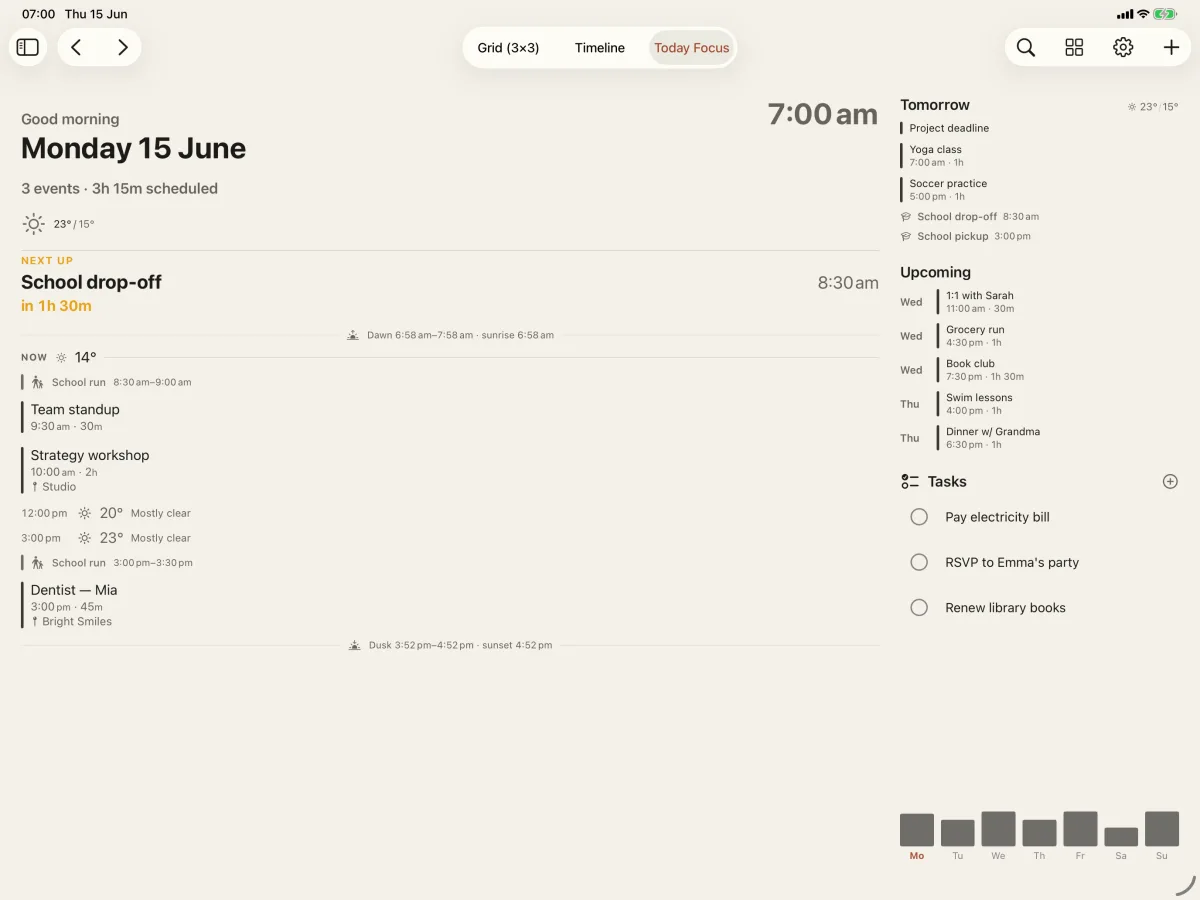Click 'in 1h 30m' countdown text
1200x900 pixels.
[56, 306]
